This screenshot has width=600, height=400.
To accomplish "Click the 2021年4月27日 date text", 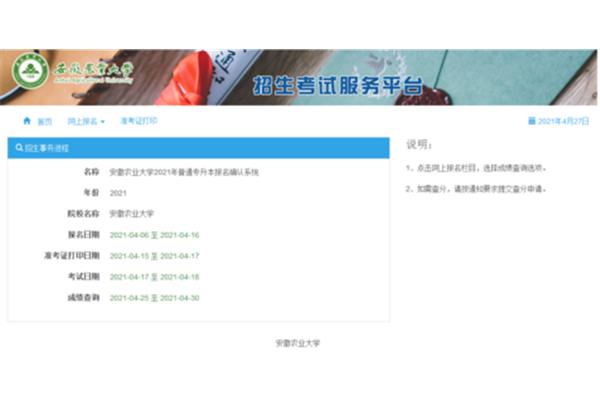I will 563,121.
